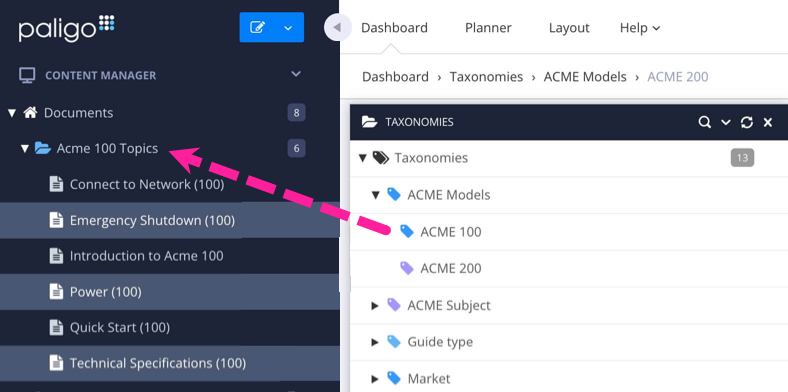Image resolution: width=788 pixels, height=392 pixels.
Task: Click the Introduction to Acme 100 document icon
Action: (56, 255)
